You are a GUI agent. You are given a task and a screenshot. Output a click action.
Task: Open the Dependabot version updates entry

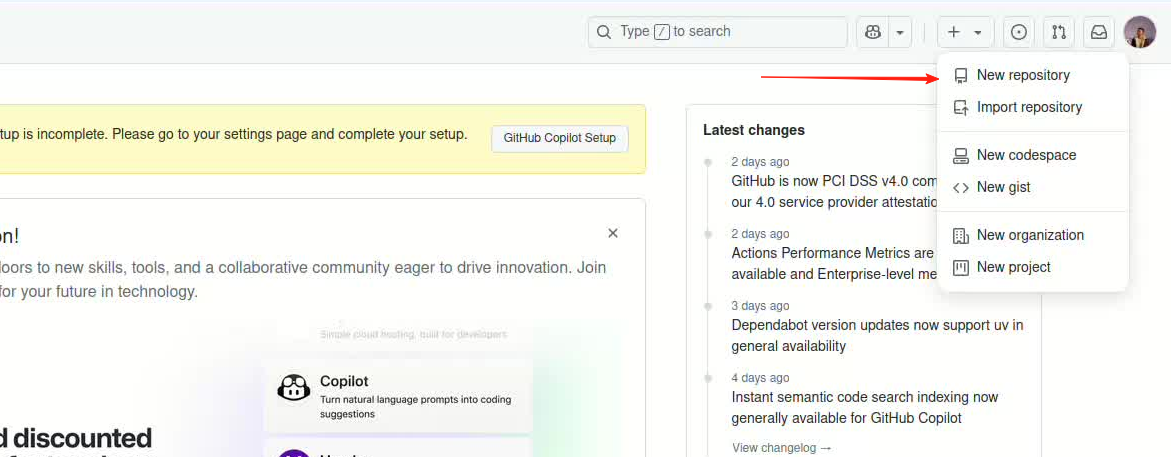coord(878,335)
